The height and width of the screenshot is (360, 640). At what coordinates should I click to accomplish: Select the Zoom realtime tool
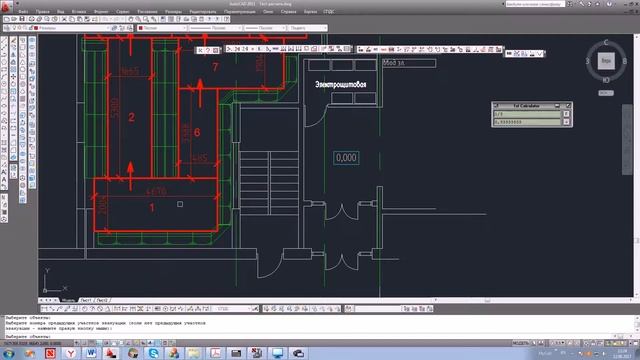pyautogui.click(x=138, y=19)
